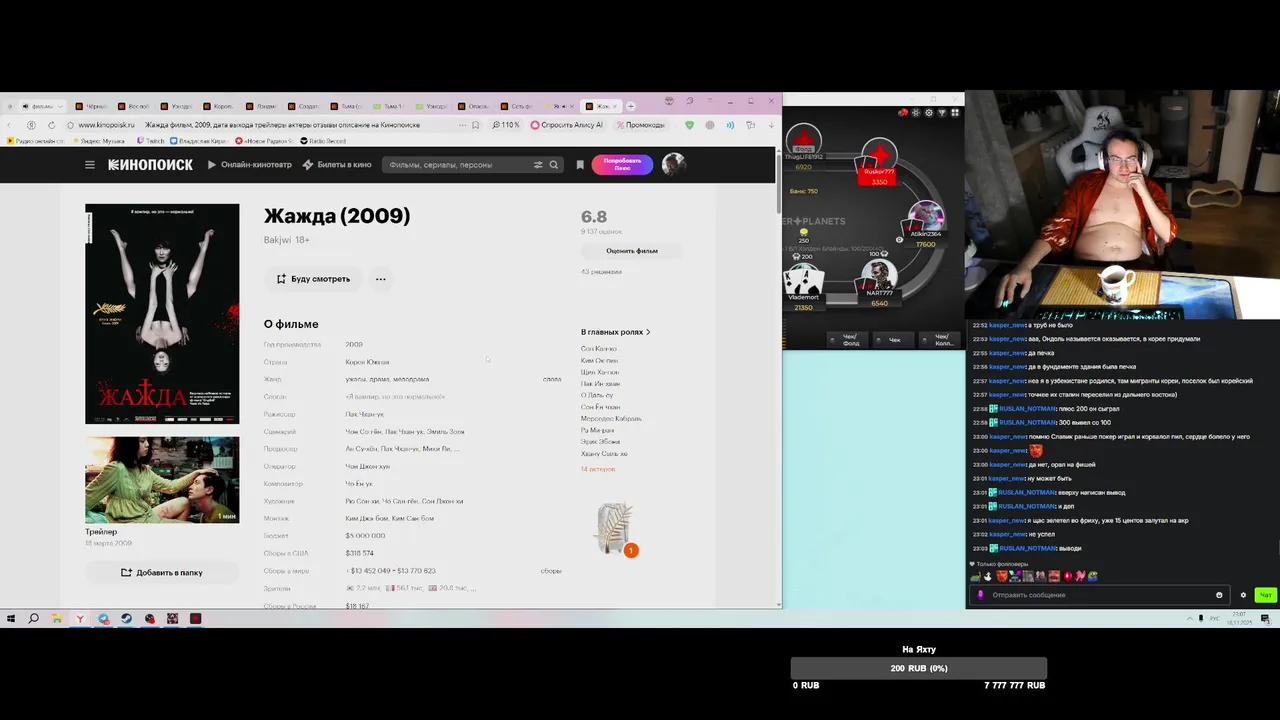Click the Жажда movie poster
Screen dimensions: 1280x720
point(162,314)
